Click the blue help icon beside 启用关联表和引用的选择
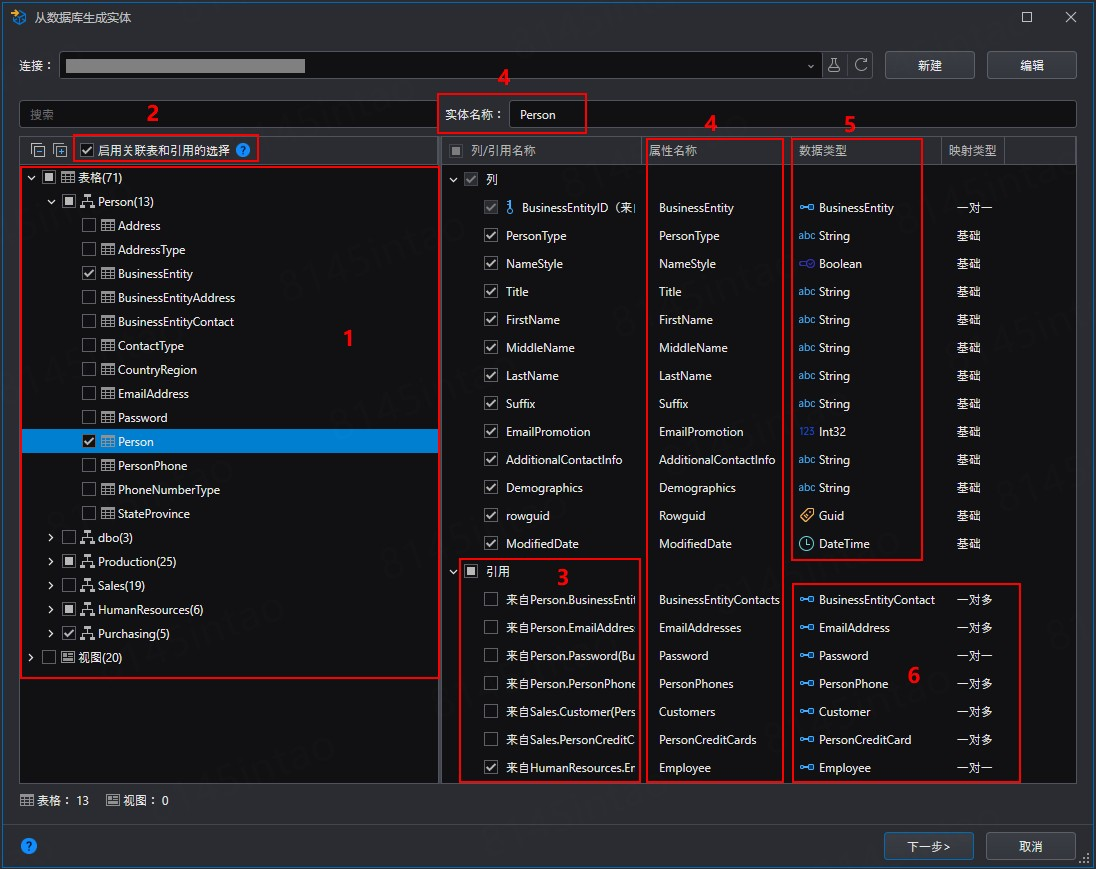 (243, 150)
